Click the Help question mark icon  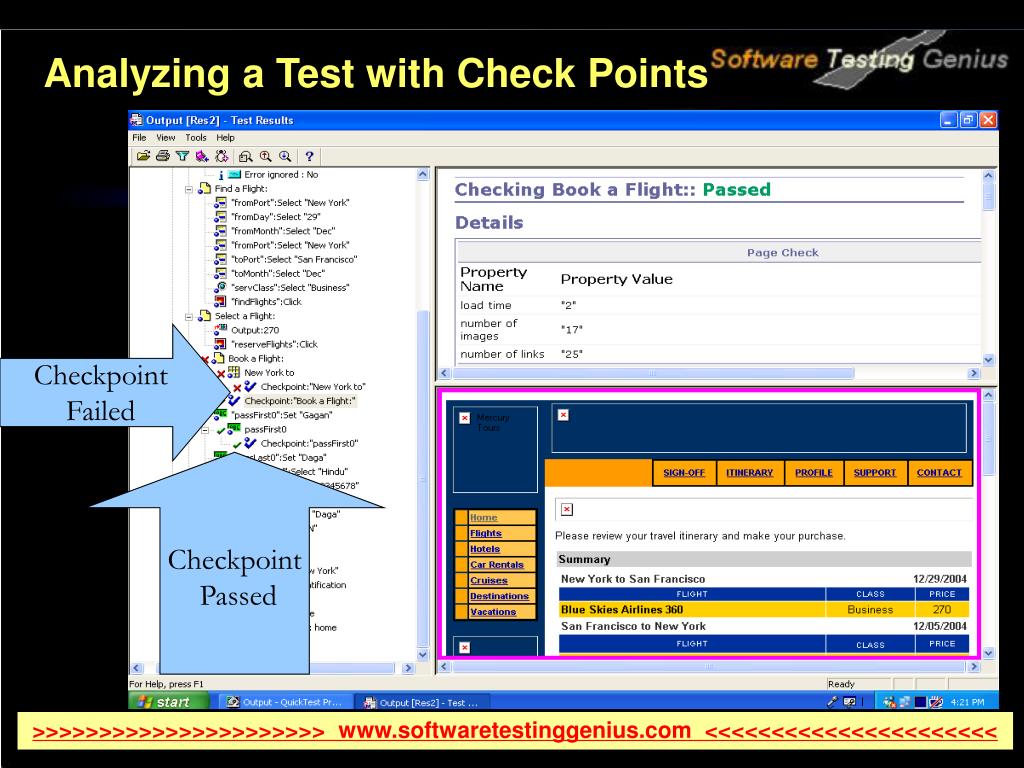pos(309,156)
